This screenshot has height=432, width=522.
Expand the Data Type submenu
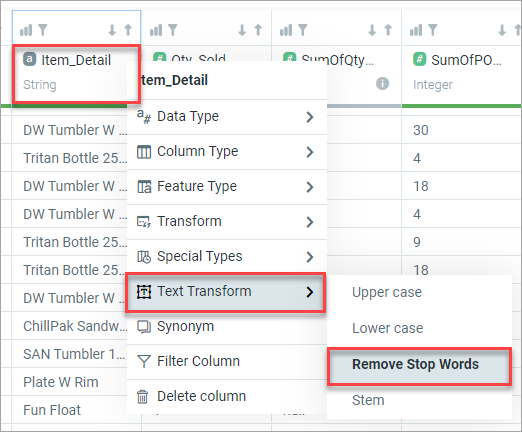click(227, 117)
